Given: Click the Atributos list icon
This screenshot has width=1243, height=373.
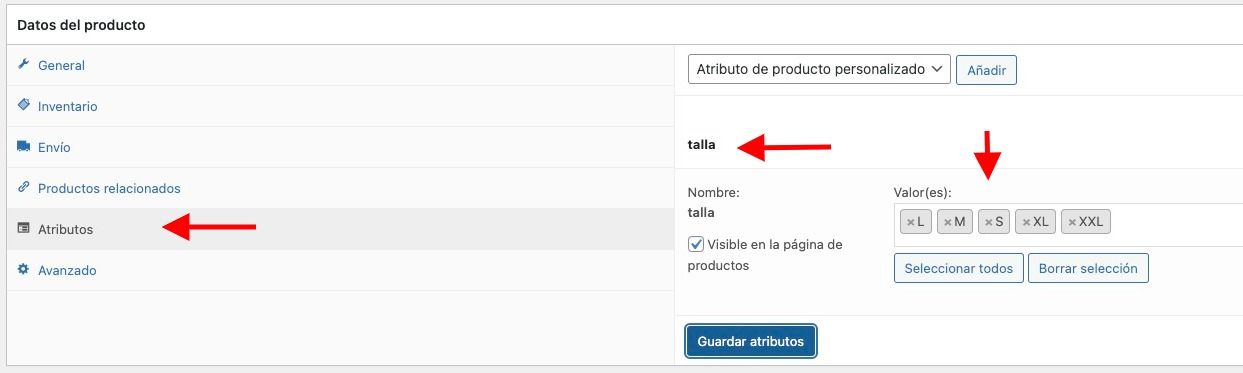Looking at the screenshot, I should click(x=24, y=229).
